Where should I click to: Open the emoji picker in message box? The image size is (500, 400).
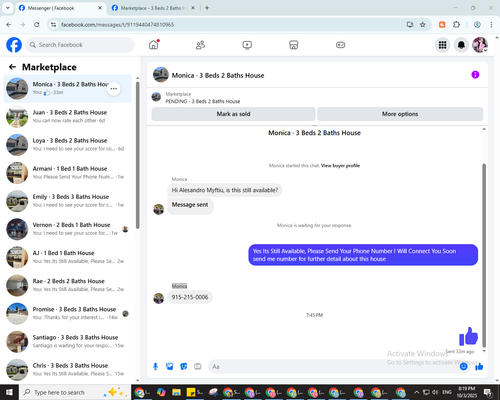click(463, 367)
